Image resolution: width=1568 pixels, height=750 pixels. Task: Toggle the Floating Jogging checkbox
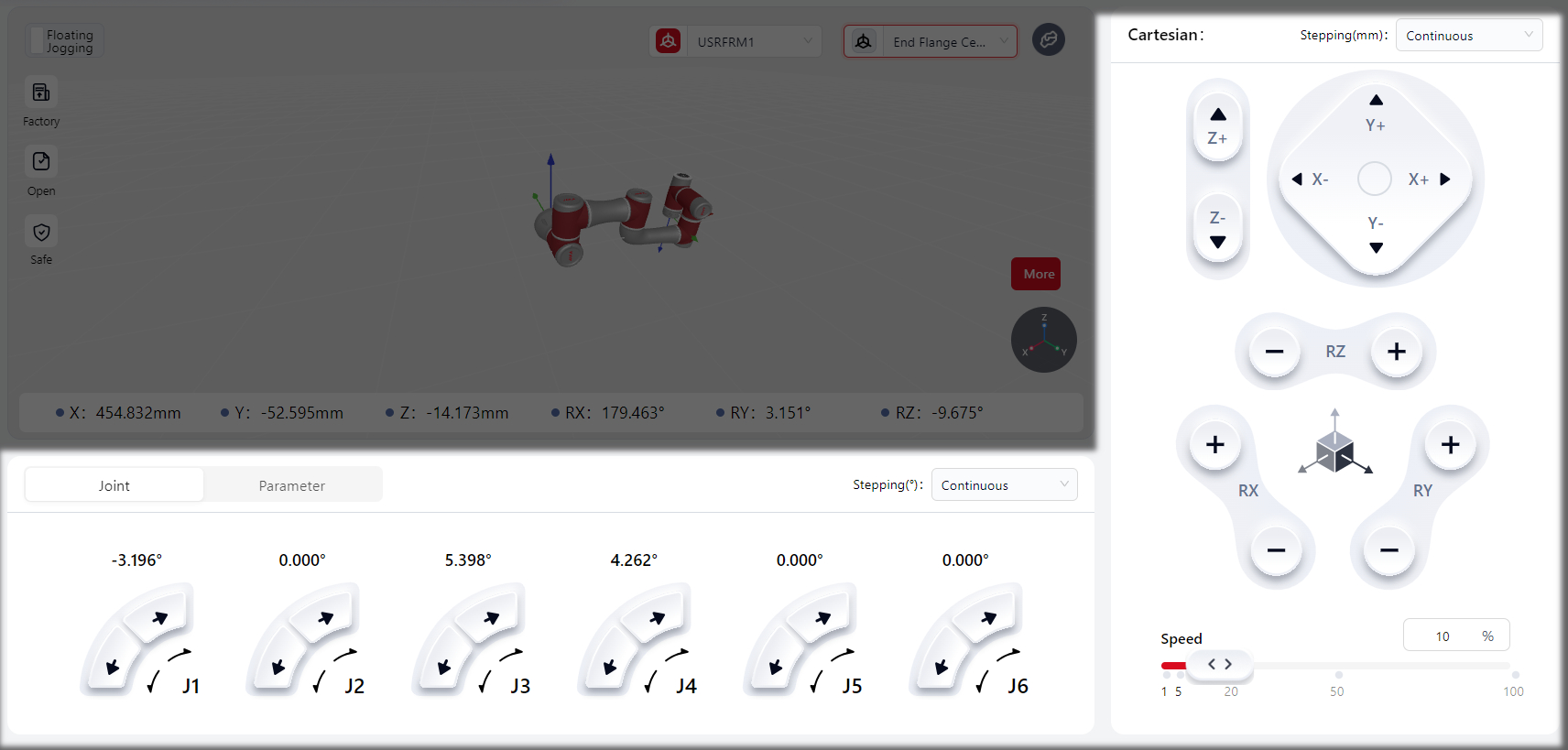point(38,41)
